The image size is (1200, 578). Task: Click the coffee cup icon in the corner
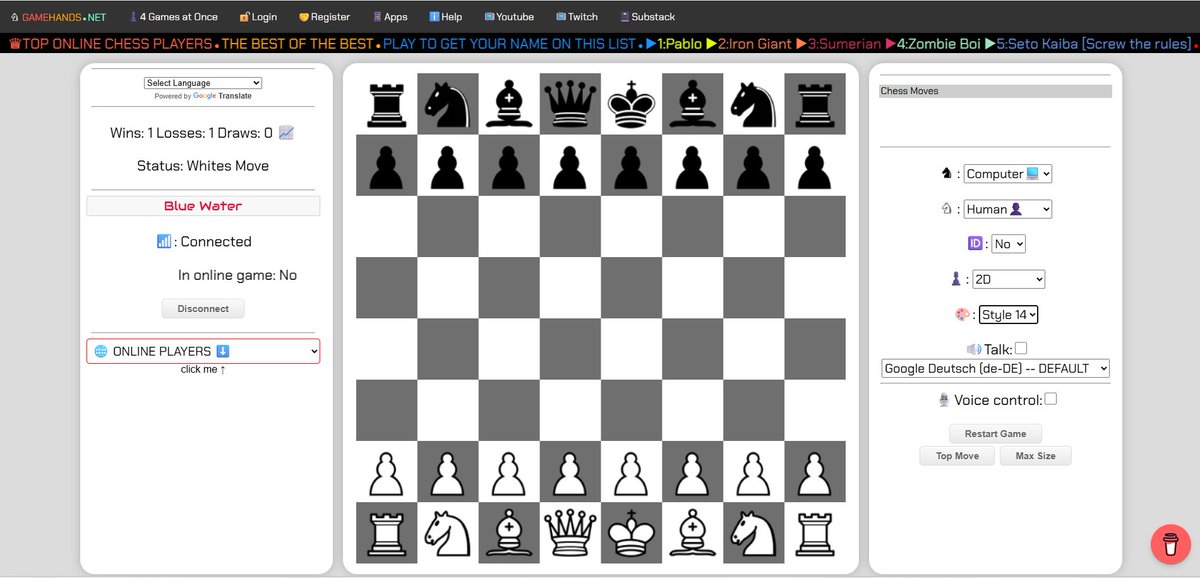pos(1168,544)
